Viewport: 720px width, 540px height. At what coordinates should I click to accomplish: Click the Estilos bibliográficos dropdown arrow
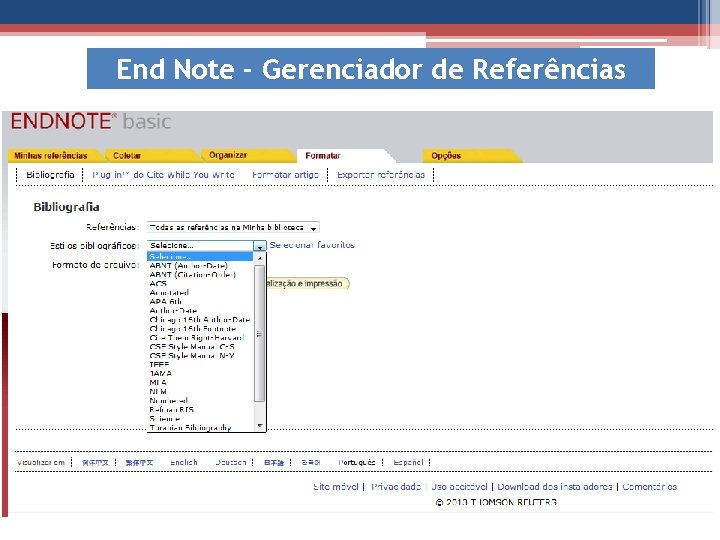(x=260, y=247)
